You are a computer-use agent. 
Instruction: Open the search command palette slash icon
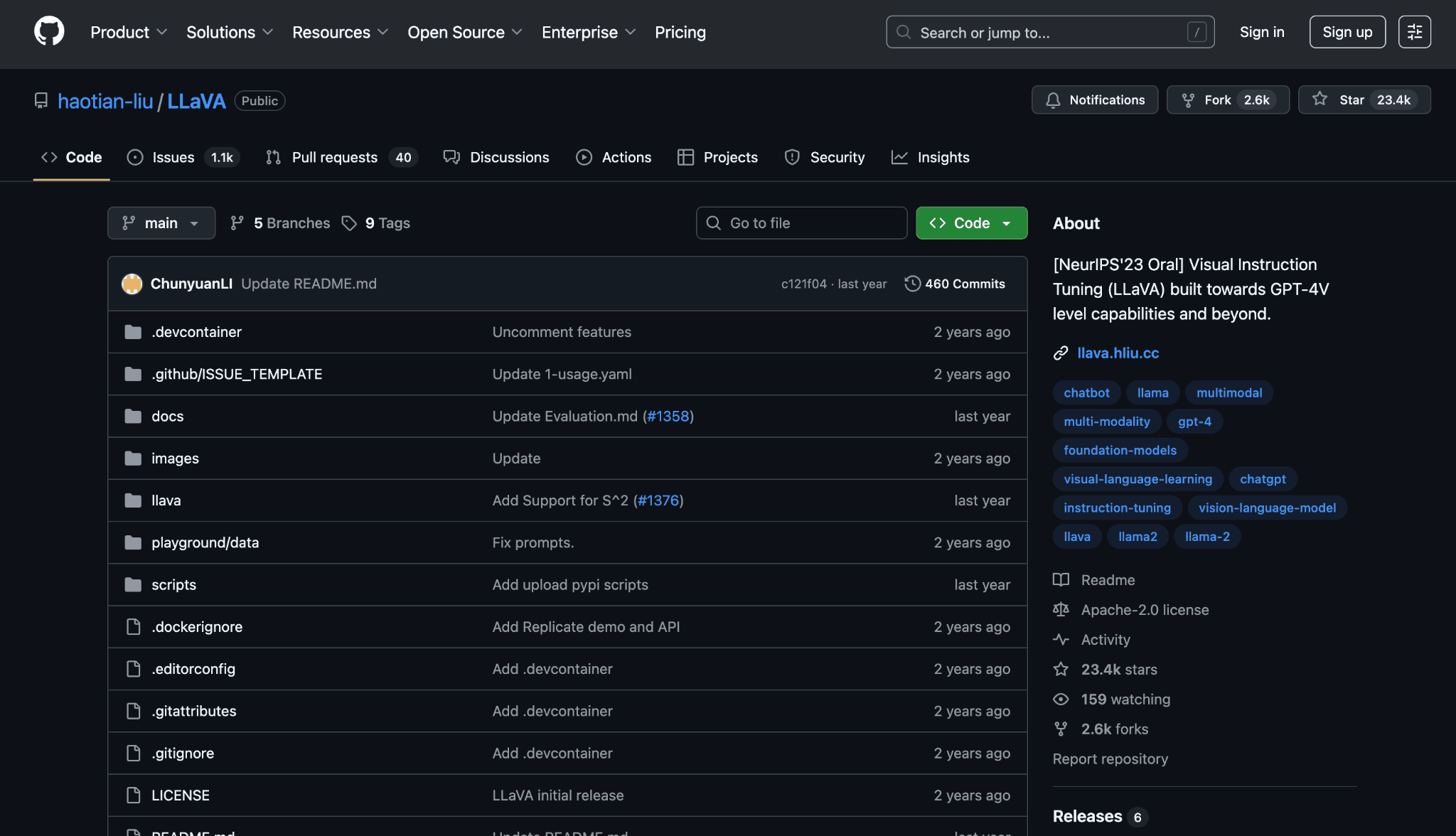pyautogui.click(x=1198, y=32)
